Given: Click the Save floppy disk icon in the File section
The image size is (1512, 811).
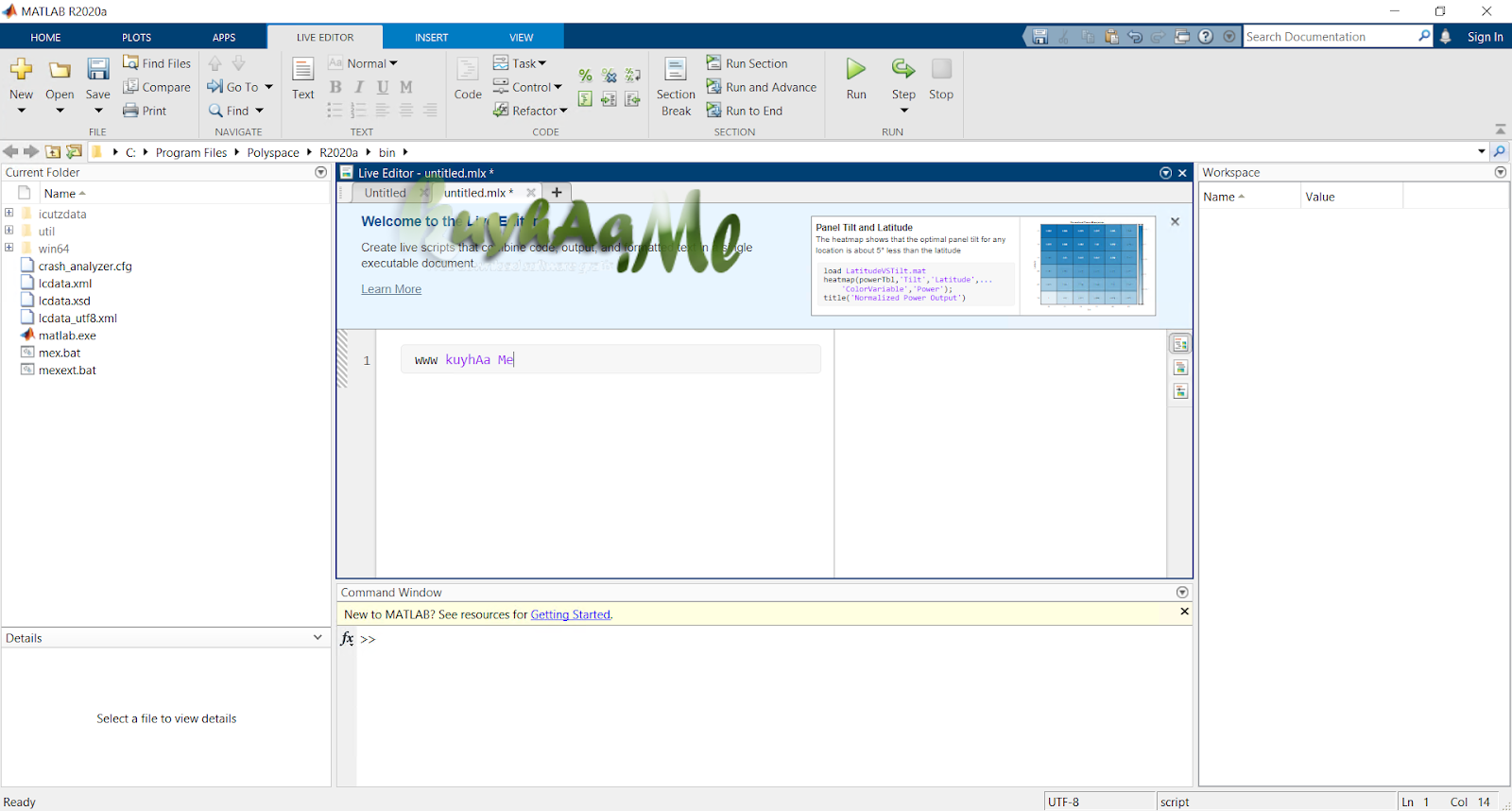Looking at the screenshot, I should 98,69.
